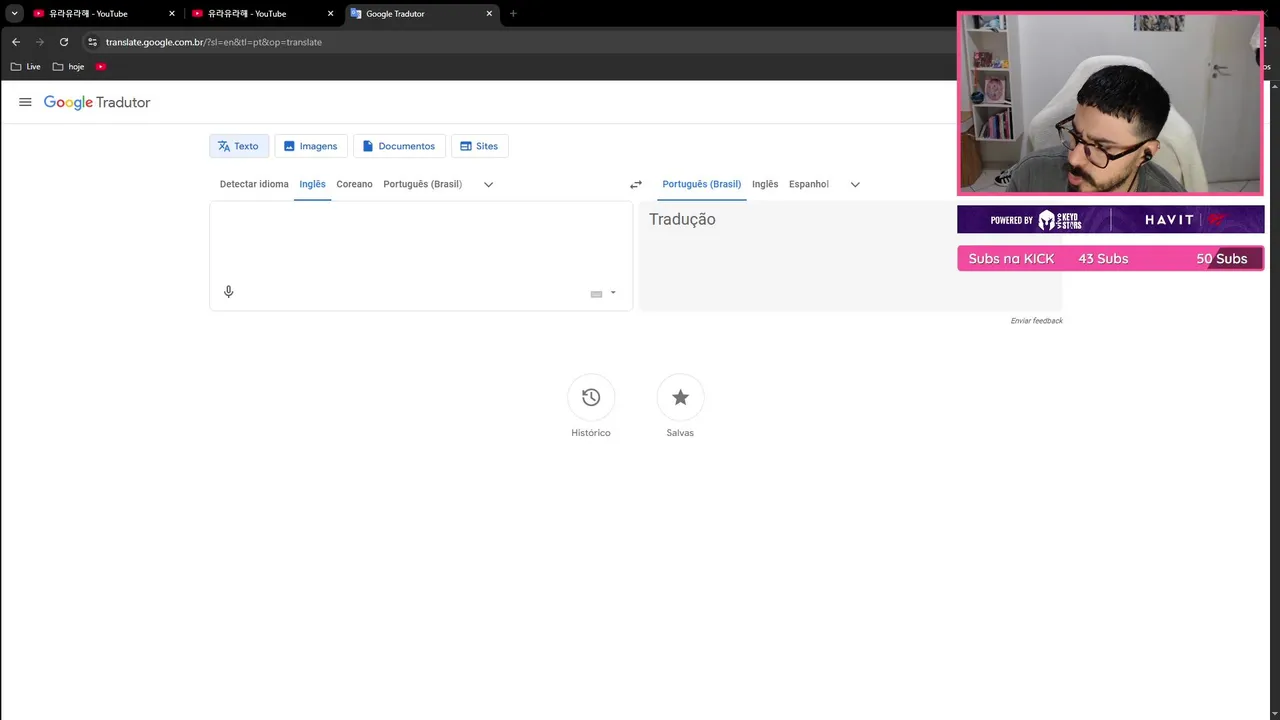
Task: Switch to Imagens translation mode
Action: point(310,146)
